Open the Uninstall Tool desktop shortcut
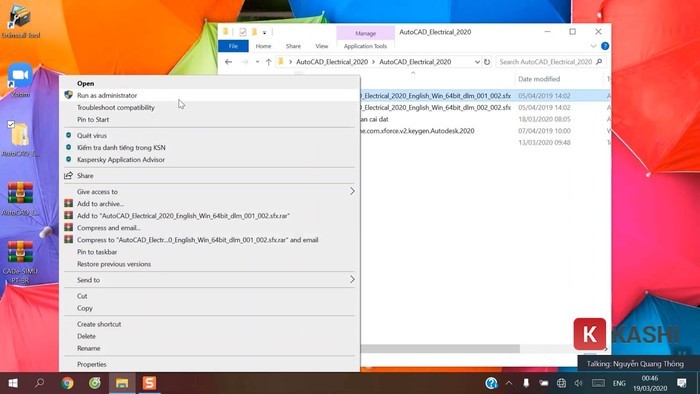 20,21
